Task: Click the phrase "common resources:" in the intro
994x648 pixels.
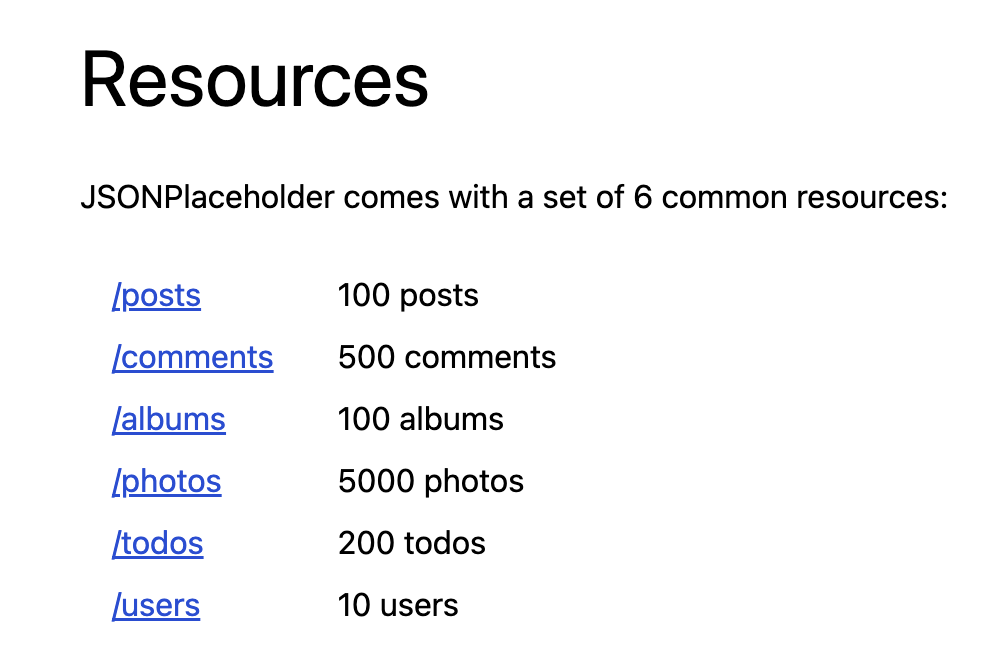Action: coord(805,197)
